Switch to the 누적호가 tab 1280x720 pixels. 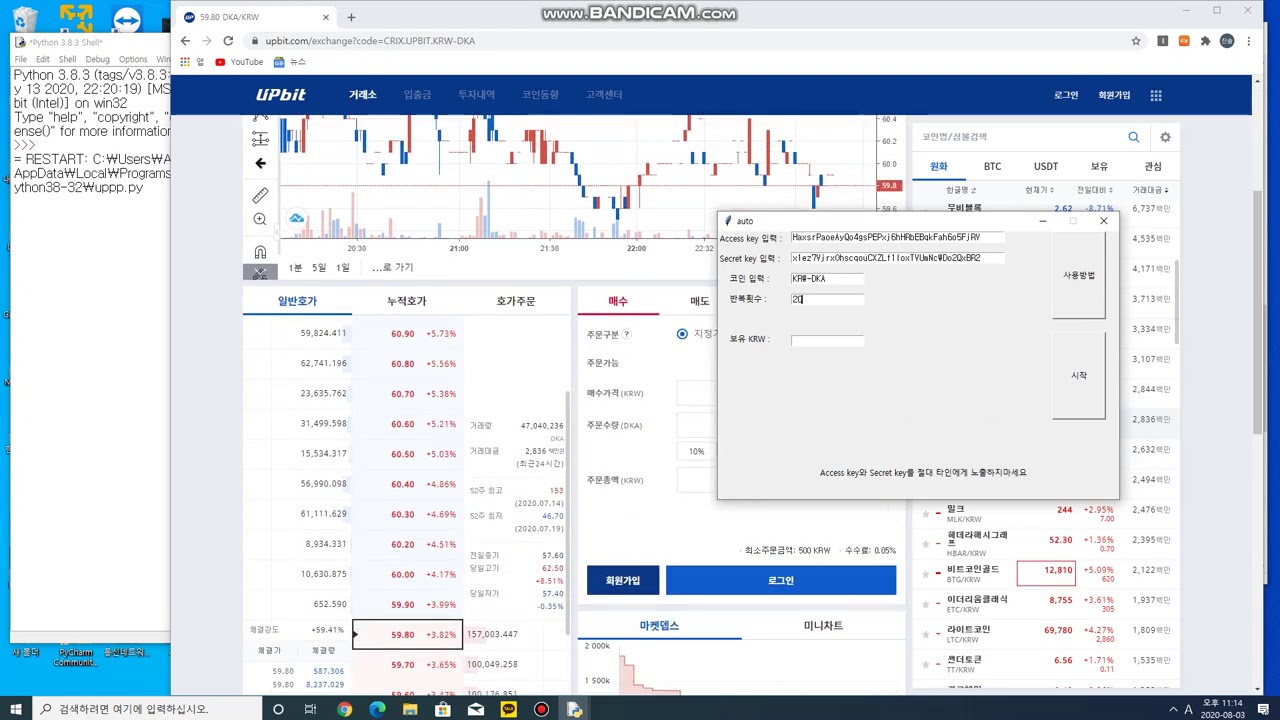[x=406, y=301]
